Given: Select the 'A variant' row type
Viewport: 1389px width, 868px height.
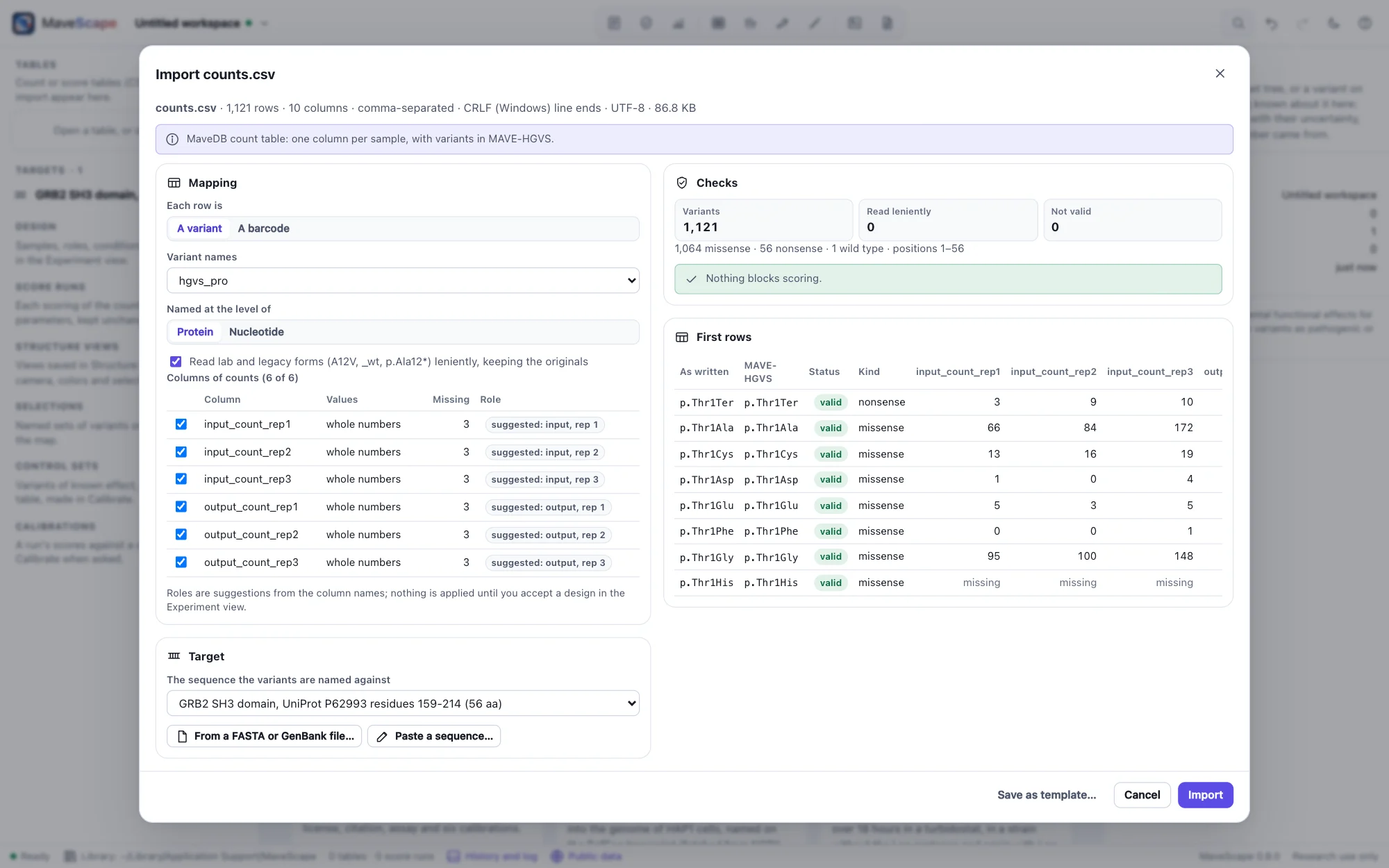Looking at the screenshot, I should pos(199,228).
